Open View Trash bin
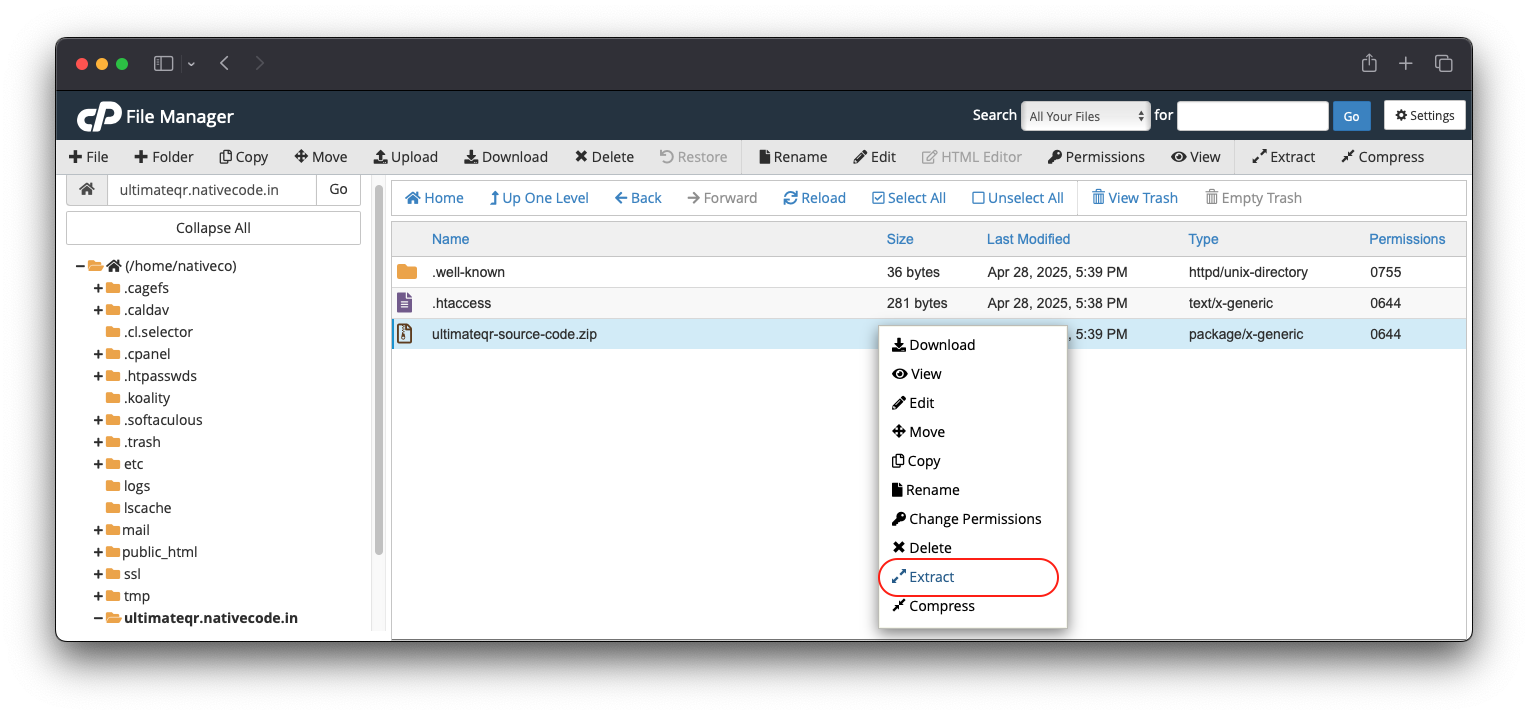 1134,198
